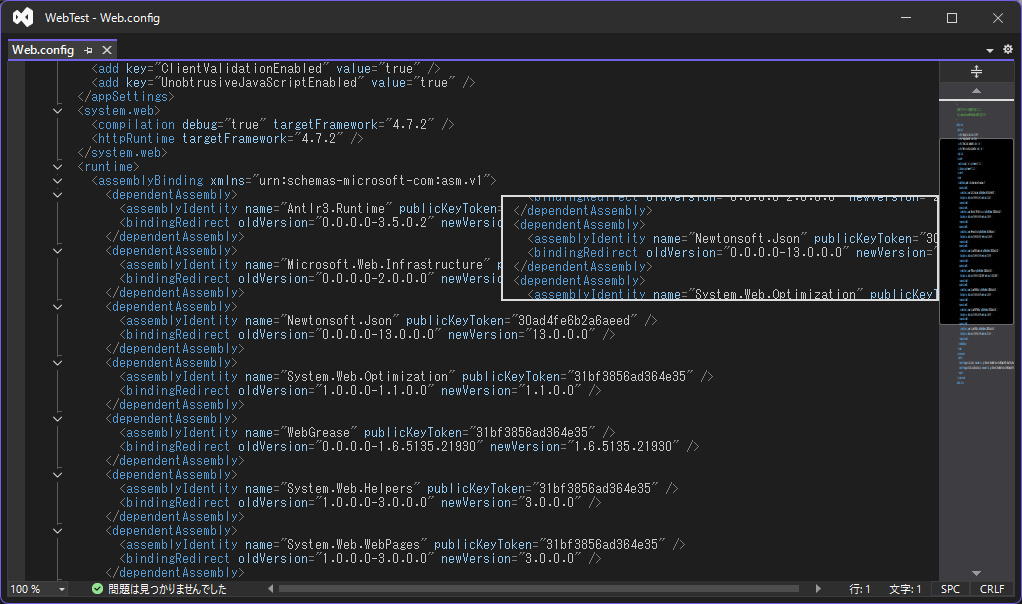Click the Microsoft.Web.Infrastructure assemblyIdentity line
The height and width of the screenshot is (604, 1022).
click(310, 265)
